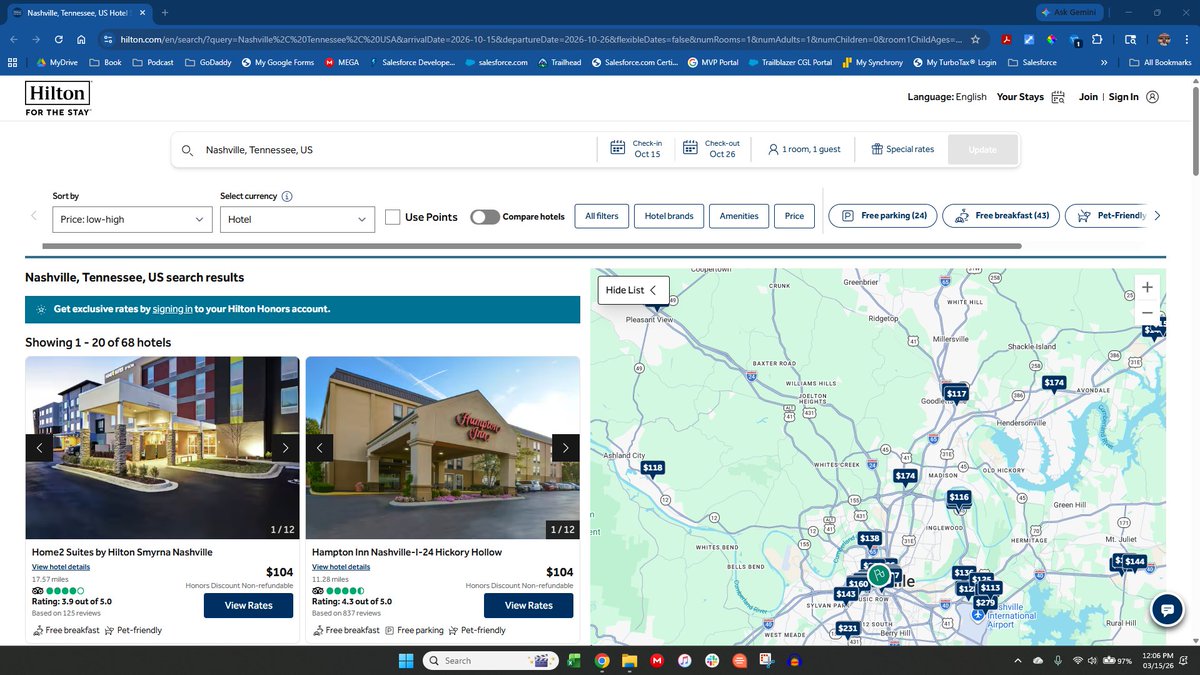1200x675 pixels.
Task: Show next Hampton Inn photo
Action: point(565,448)
